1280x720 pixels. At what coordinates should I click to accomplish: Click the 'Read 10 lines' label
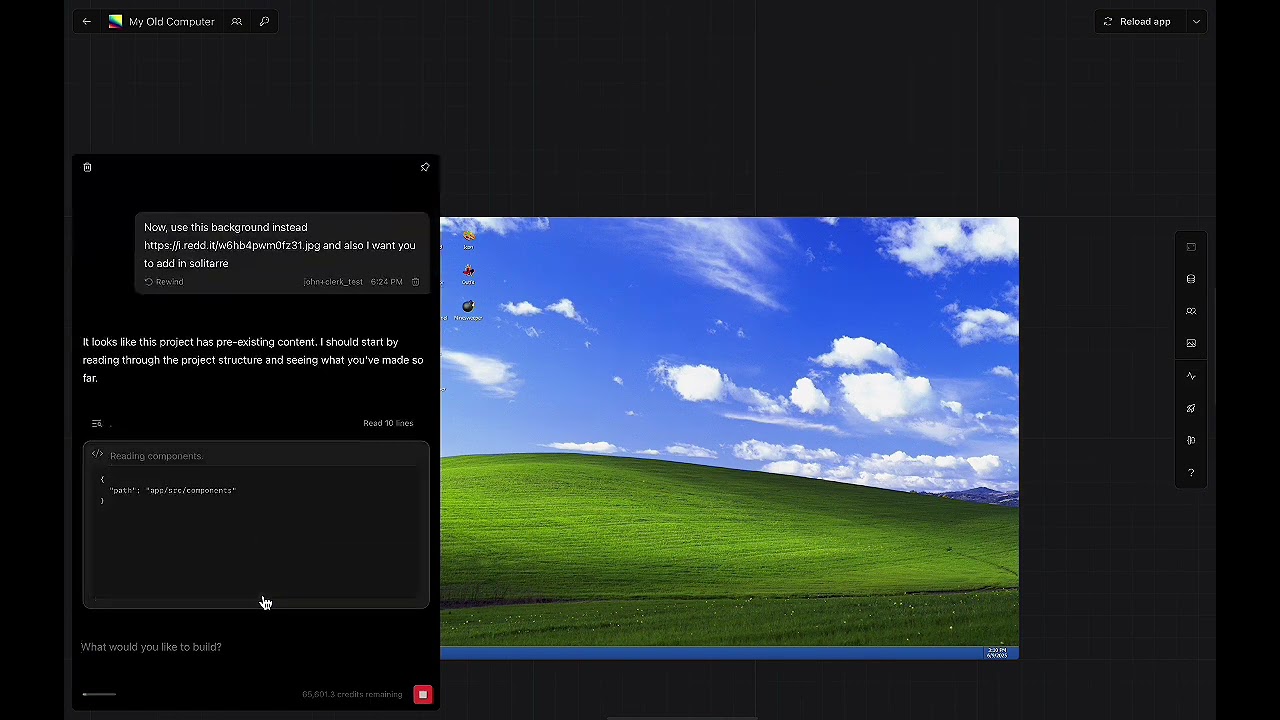388,423
